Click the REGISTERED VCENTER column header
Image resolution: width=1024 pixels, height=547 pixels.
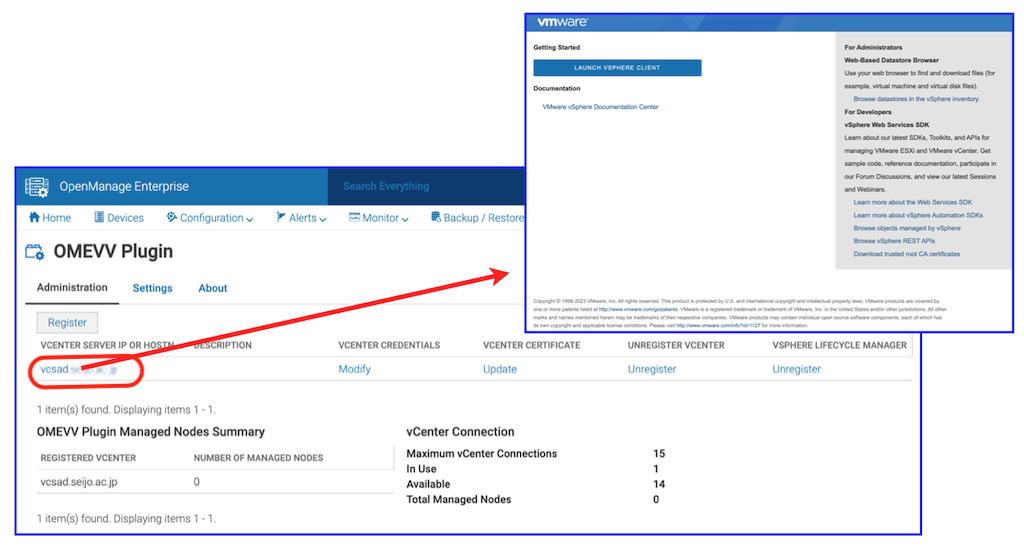88,458
